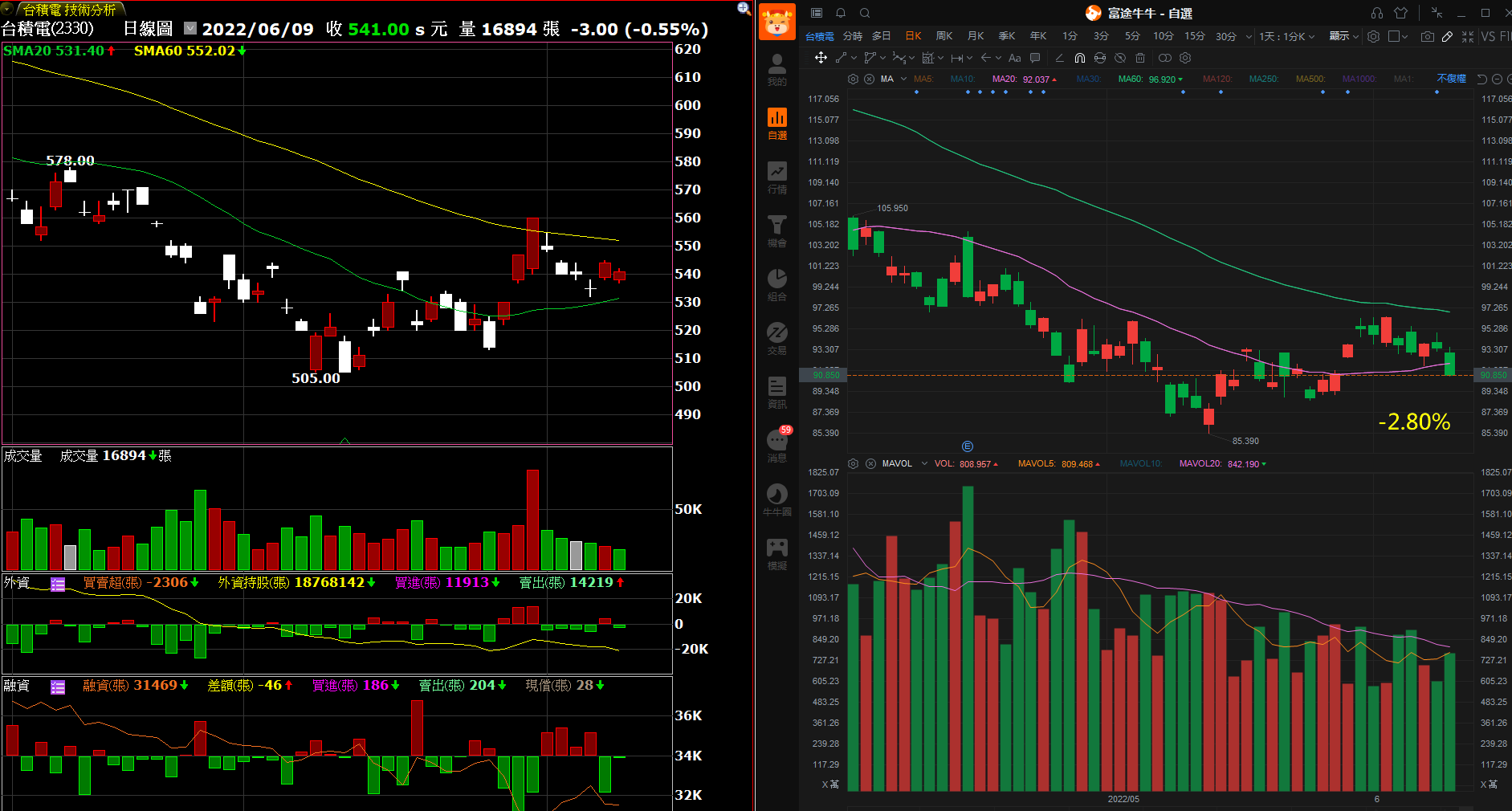Screen dimensions: 1512x811
Task: Open the 資訊 news sidebar icon
Action: click(776, 392)
